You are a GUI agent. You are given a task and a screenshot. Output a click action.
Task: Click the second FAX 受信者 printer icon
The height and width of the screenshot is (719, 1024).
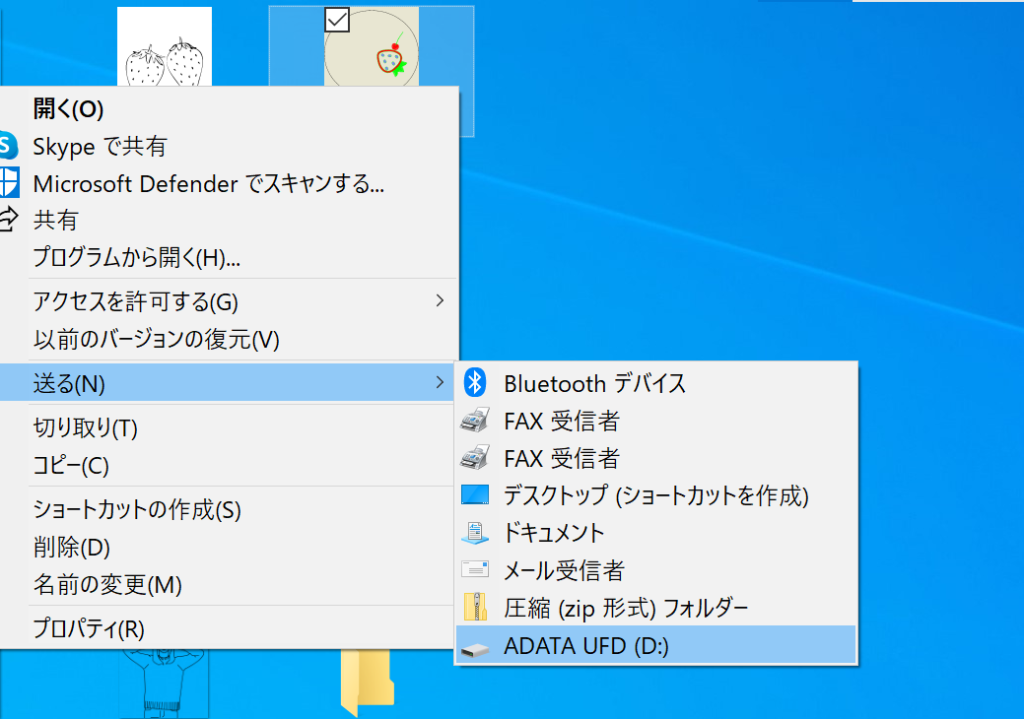(475, 459)
